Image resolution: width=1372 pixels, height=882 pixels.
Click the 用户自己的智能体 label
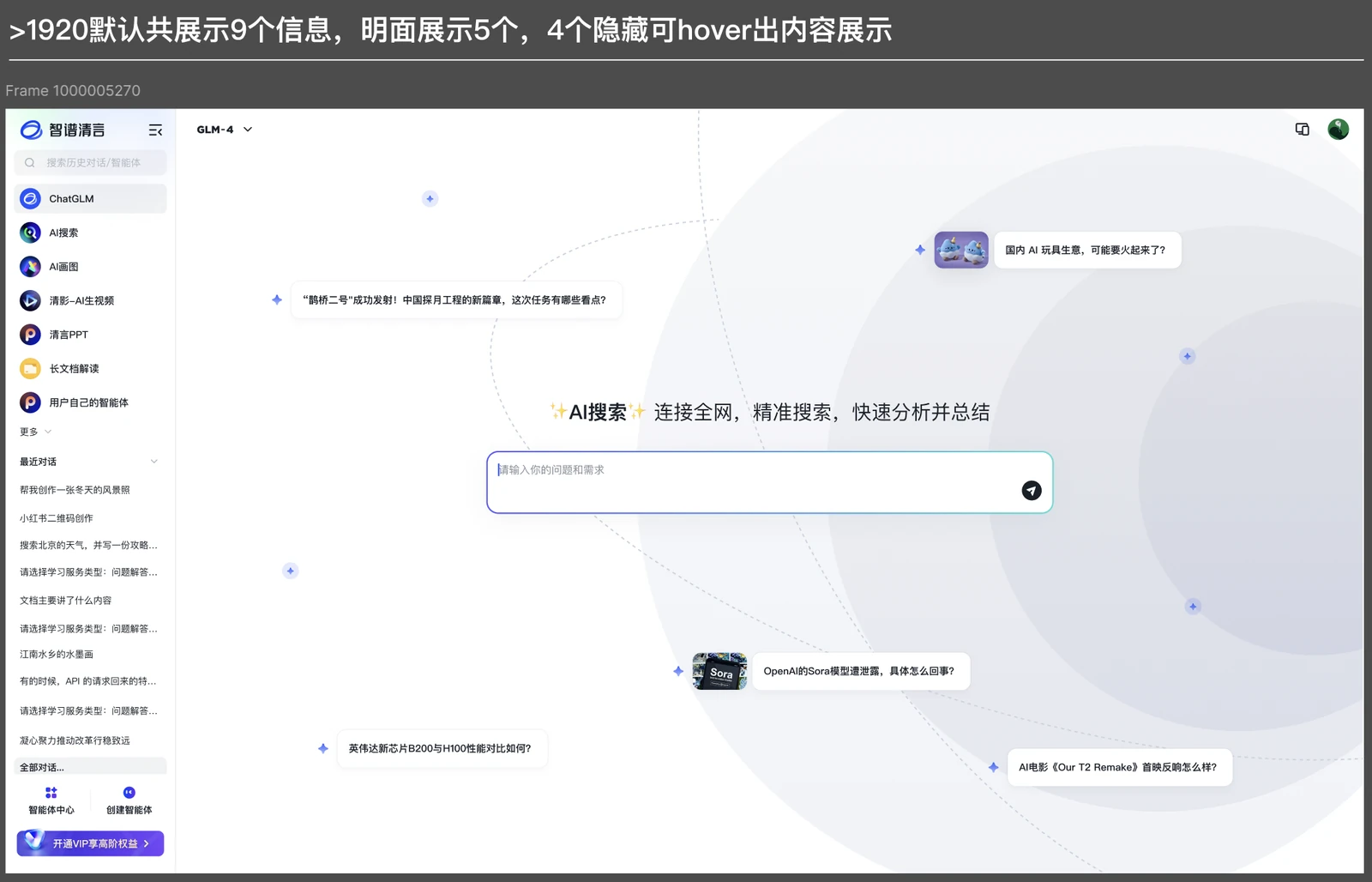click(88, 402)
